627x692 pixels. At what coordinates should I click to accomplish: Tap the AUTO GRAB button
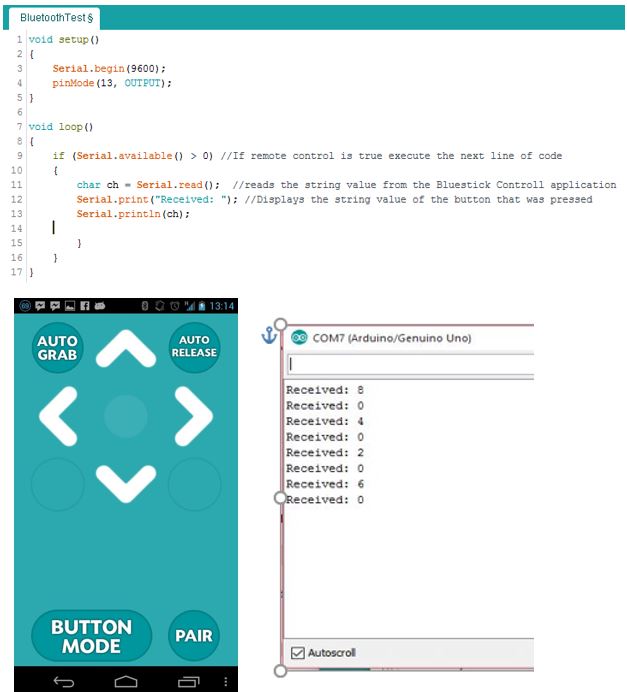click(x=57, y=348)
